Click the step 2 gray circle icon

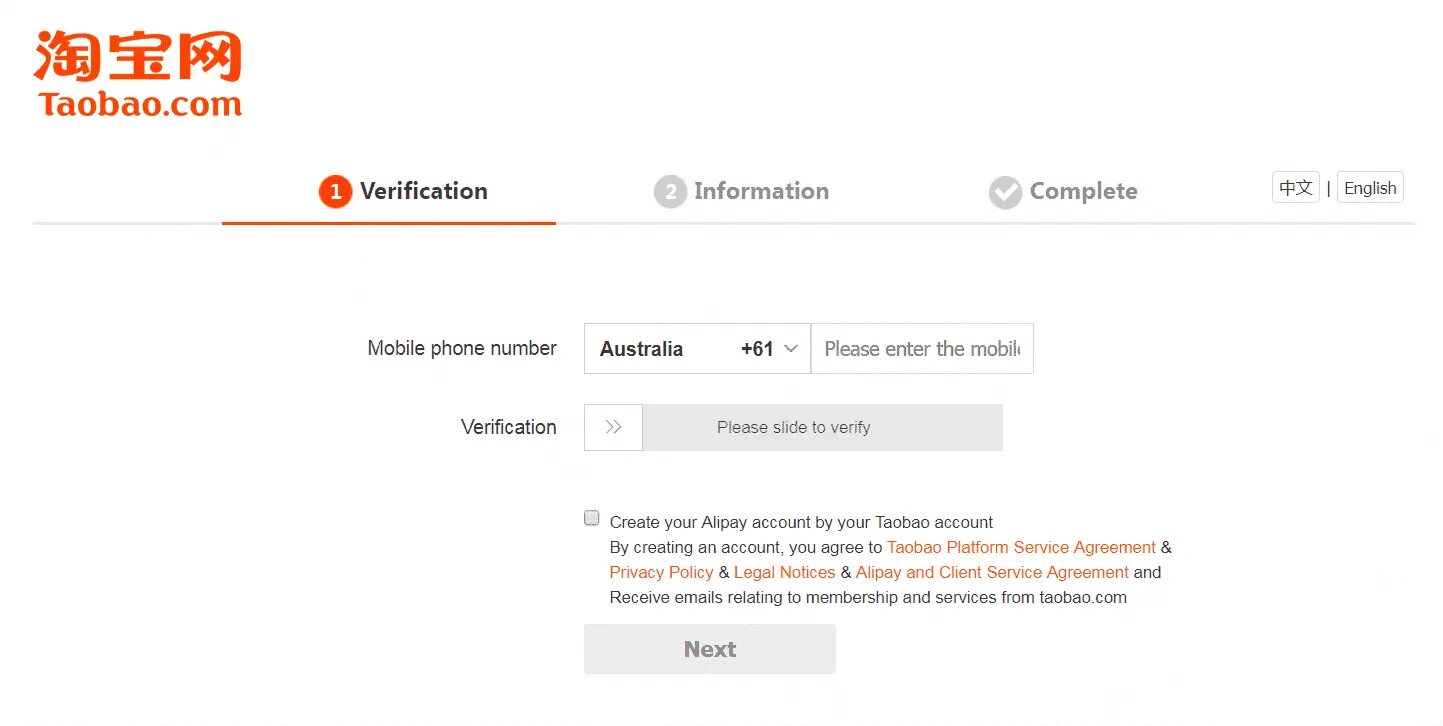(x=670, y=192)
